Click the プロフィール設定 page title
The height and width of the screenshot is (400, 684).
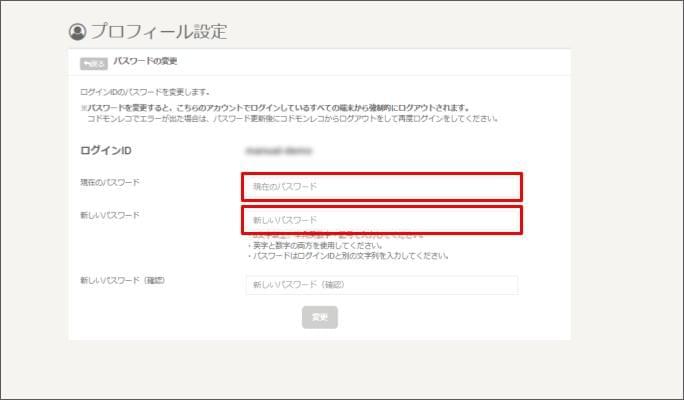click(159, 32)
